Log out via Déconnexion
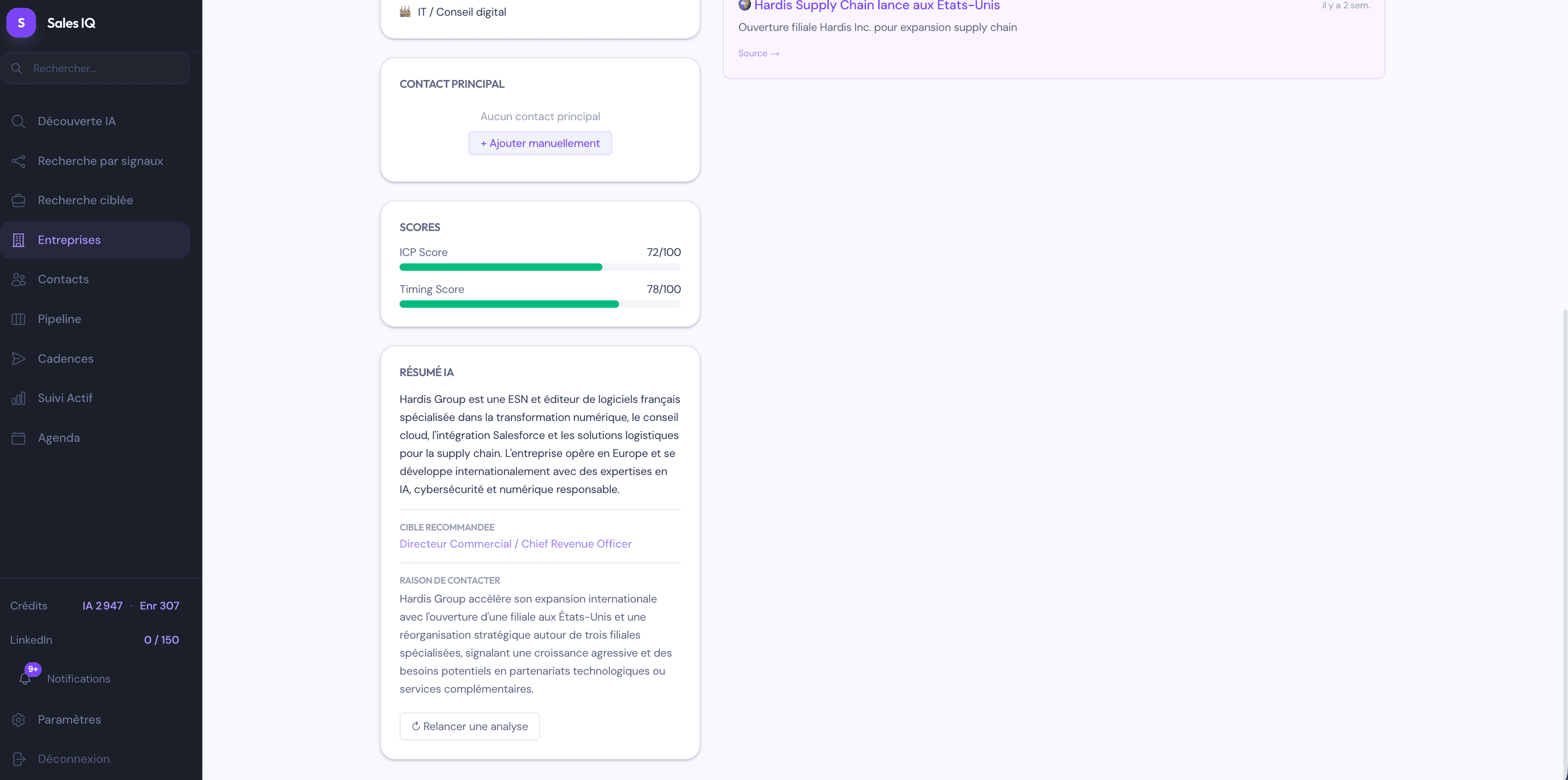The image size is (1568, 780). [x=96, y=759]
